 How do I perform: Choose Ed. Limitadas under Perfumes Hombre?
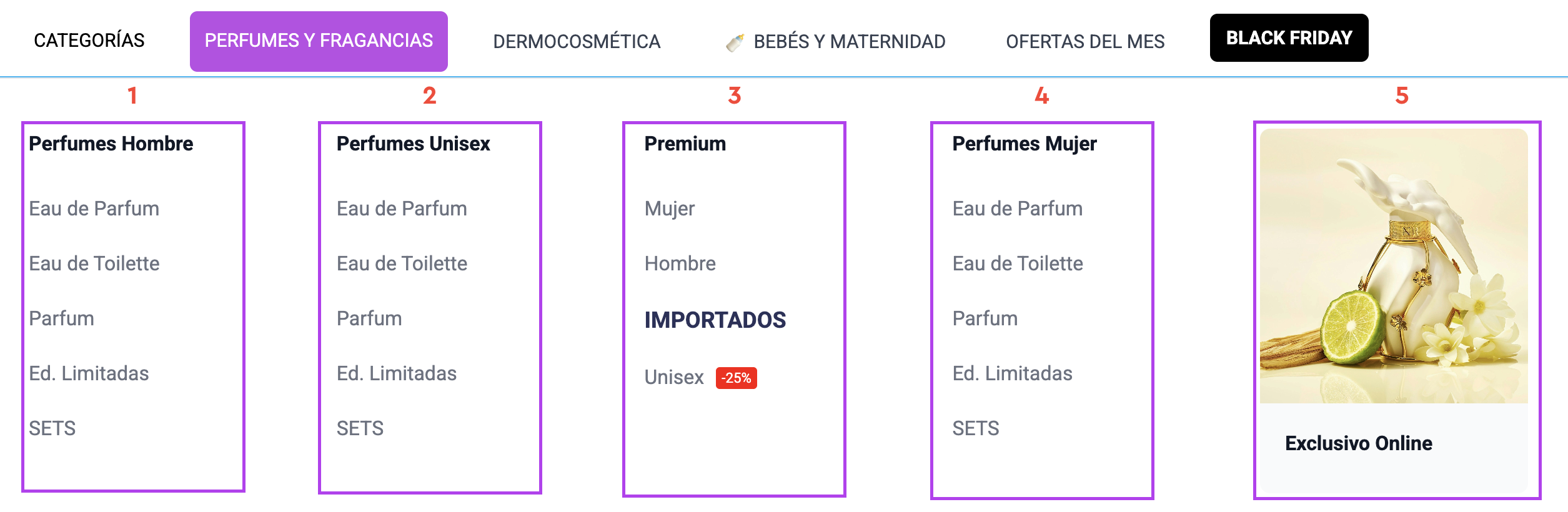click(x=89, y=373)
